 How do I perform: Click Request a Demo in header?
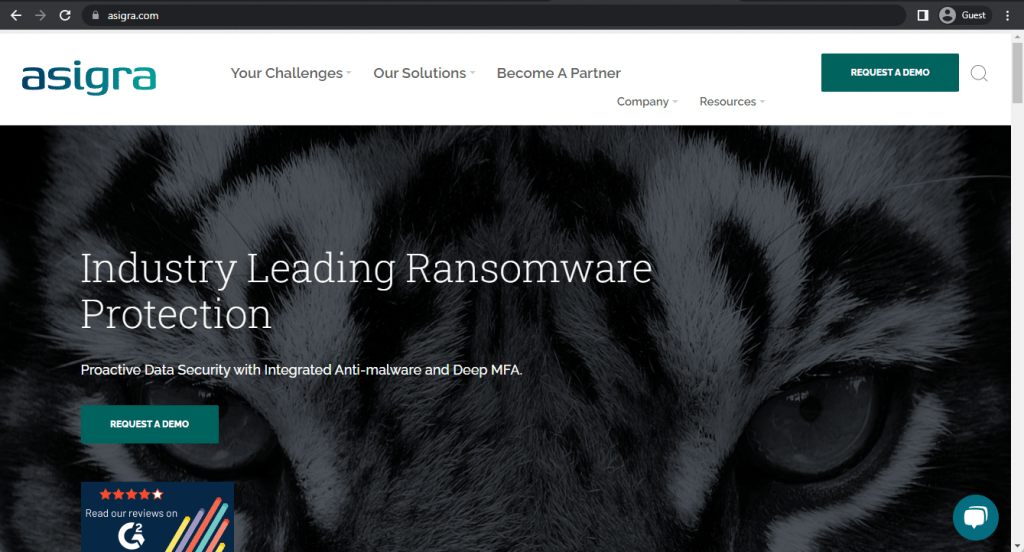(889, 73)
